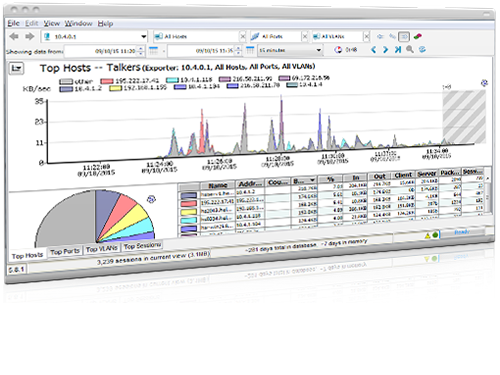This screenshot has height=375, width=500.
Task: Select the 195.222.17.41 table row name
Action: (217, 202)
